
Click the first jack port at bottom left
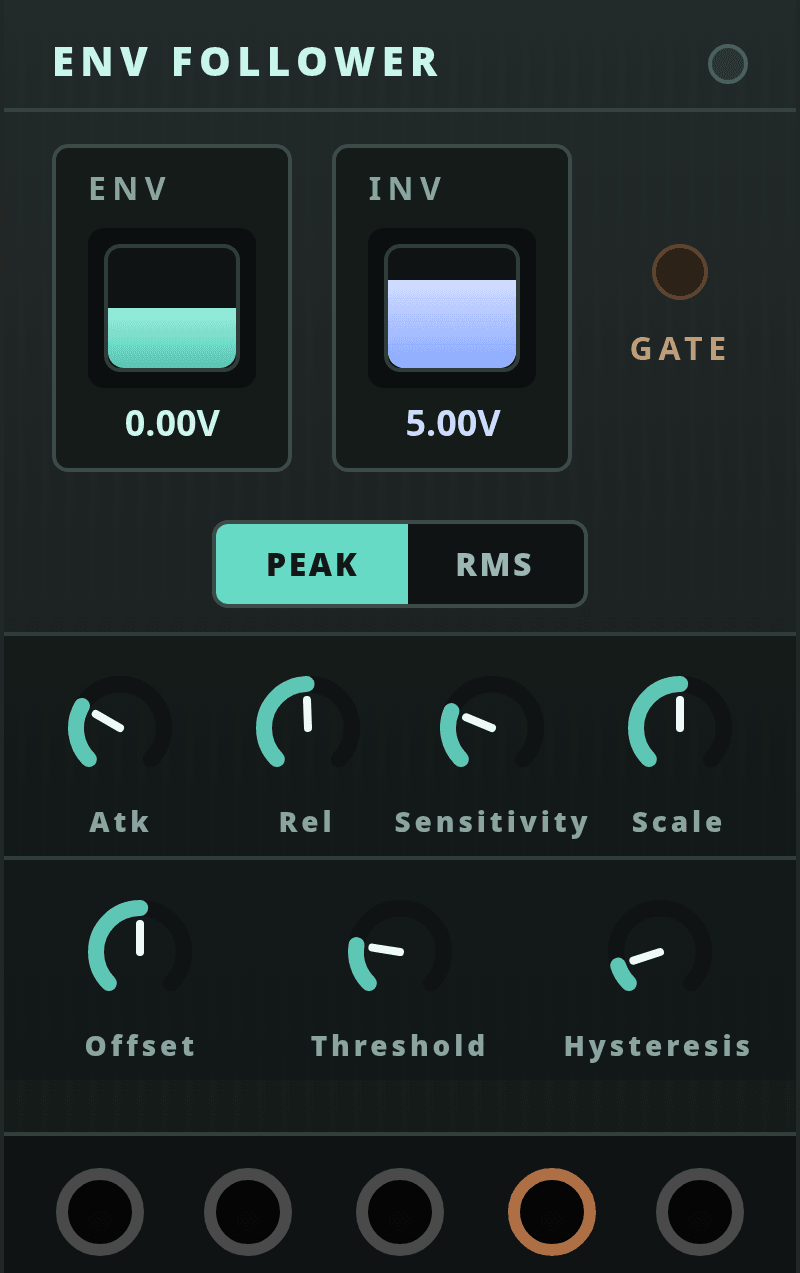(x=100, y=1212)
